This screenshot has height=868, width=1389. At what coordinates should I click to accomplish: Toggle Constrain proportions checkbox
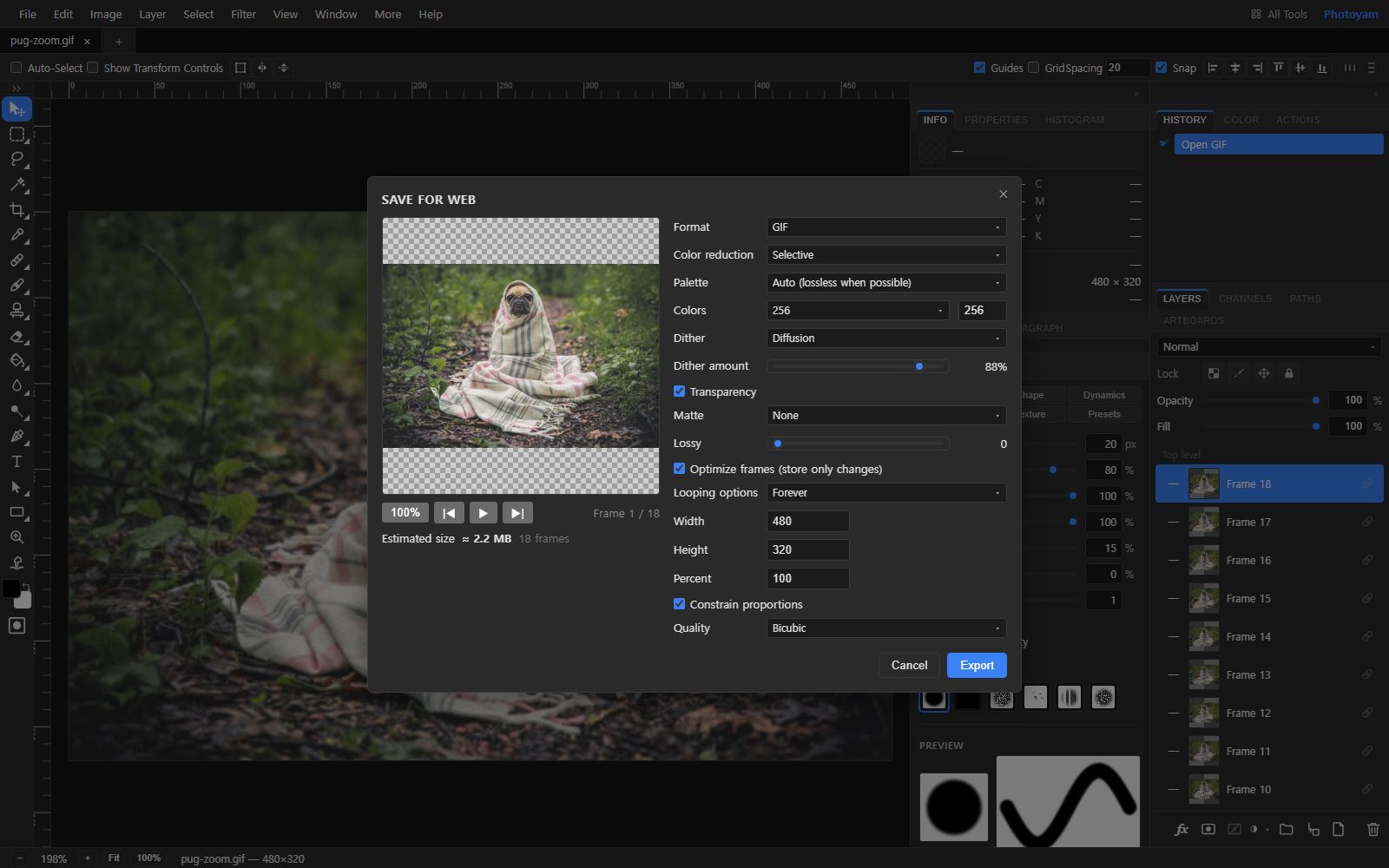coord(679,604)
